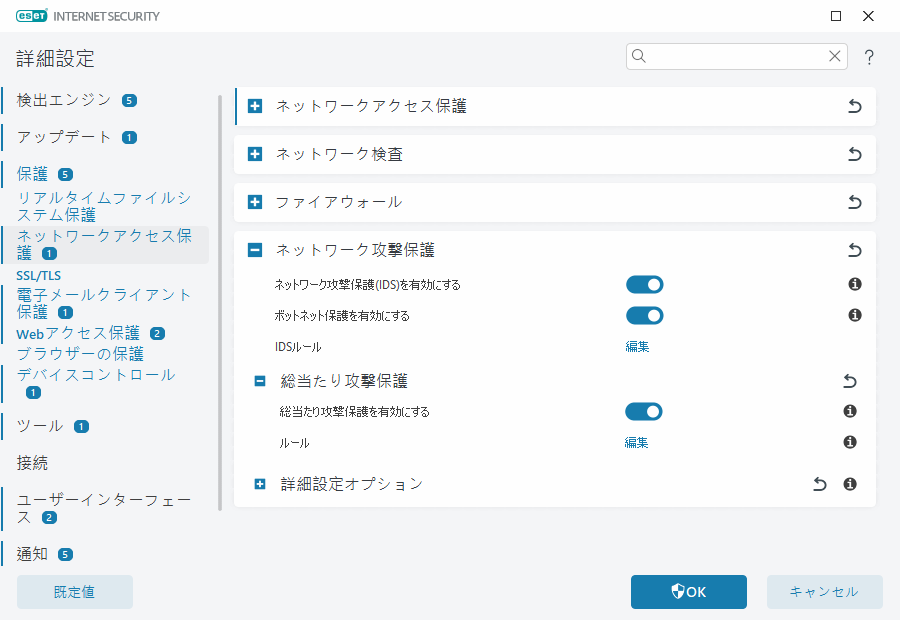The width and height of the screenshot is (900, 620).
Task: Click info icon for ネットワーク攻撃保護(IDS)を有効にする
Action: pyautogui.click(x=855, y=284)
